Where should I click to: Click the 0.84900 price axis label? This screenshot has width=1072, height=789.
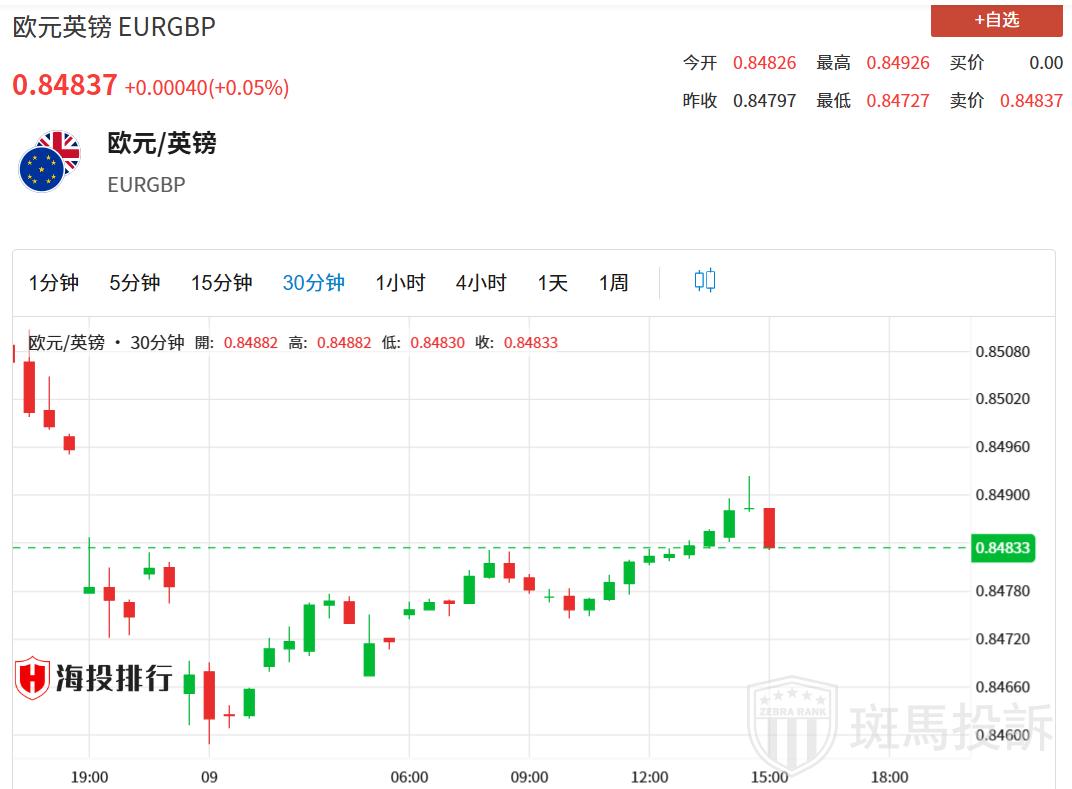pos(1001,495)
